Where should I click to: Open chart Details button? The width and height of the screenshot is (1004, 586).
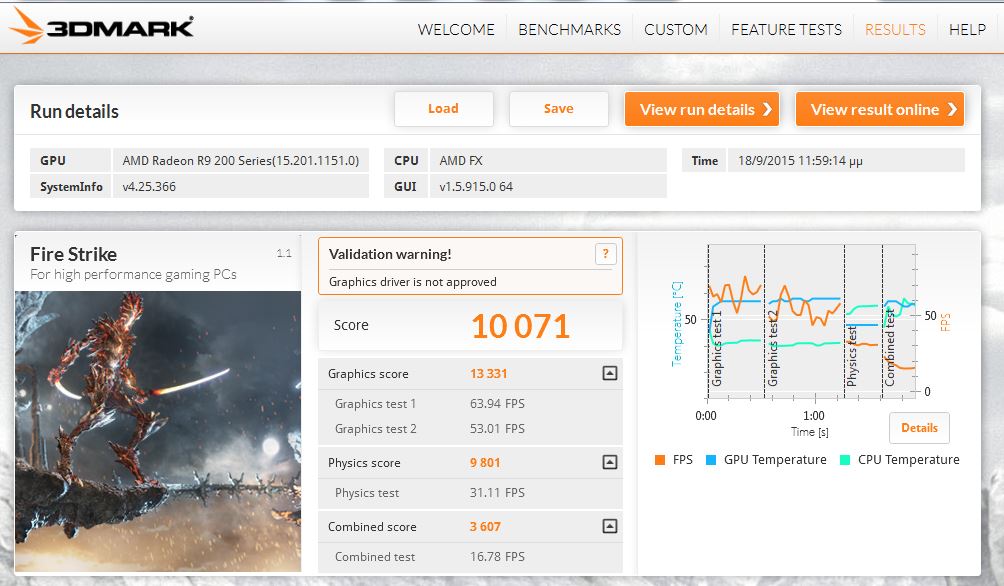919,428
